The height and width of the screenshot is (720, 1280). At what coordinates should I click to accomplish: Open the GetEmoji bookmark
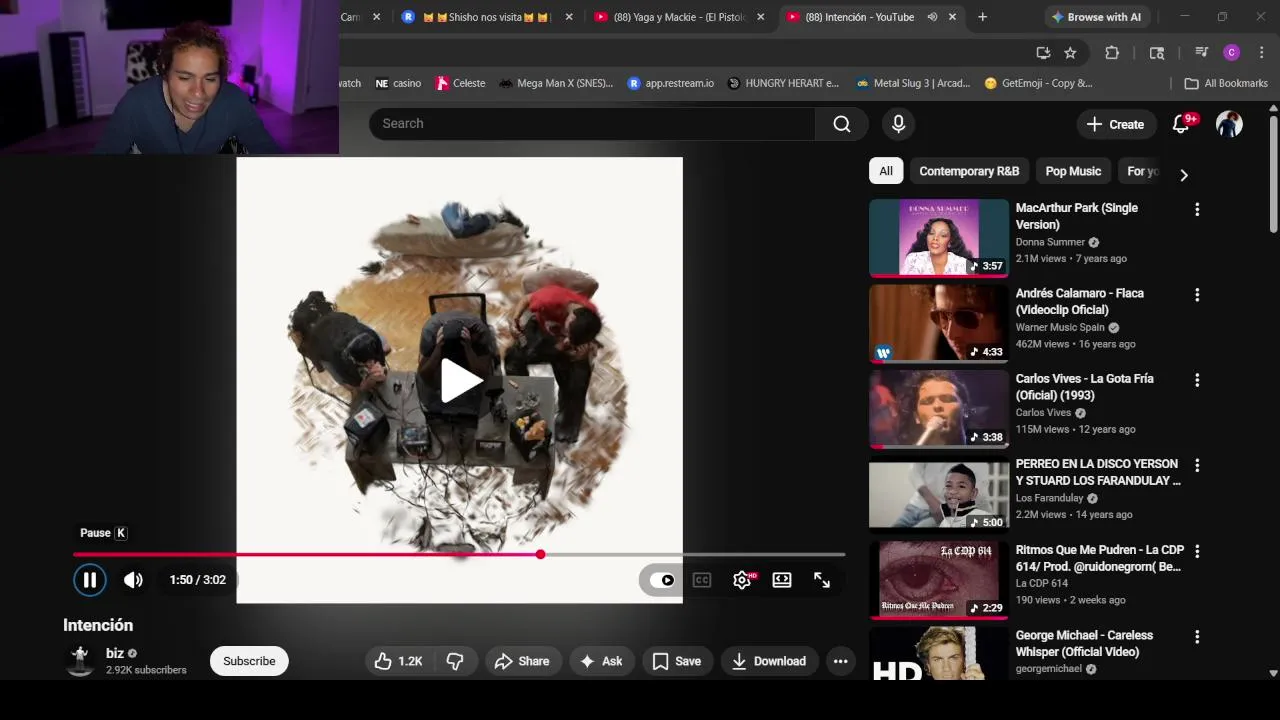tap(1038, 83)
